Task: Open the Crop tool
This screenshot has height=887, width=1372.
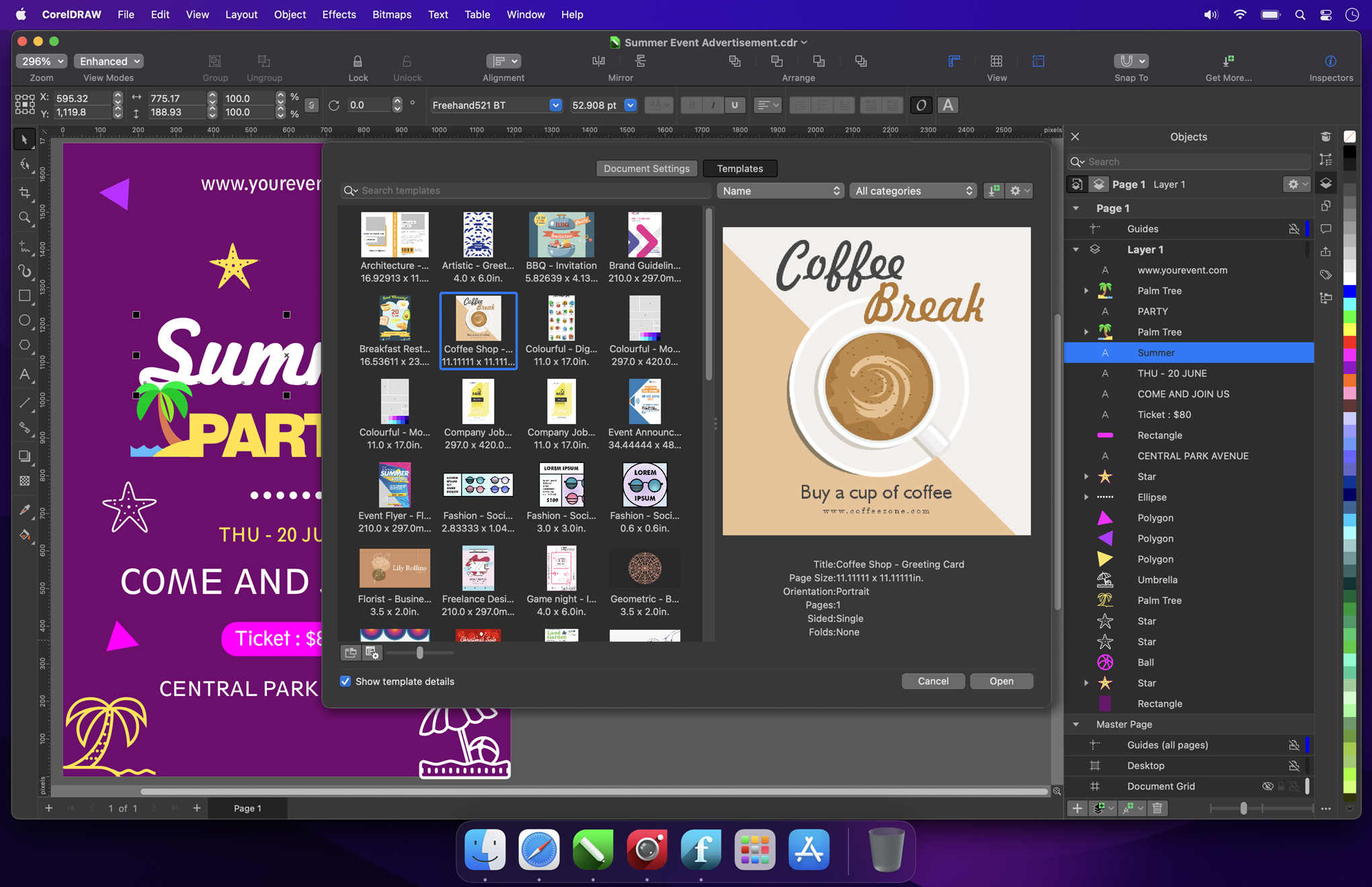Action: [25, 192]
